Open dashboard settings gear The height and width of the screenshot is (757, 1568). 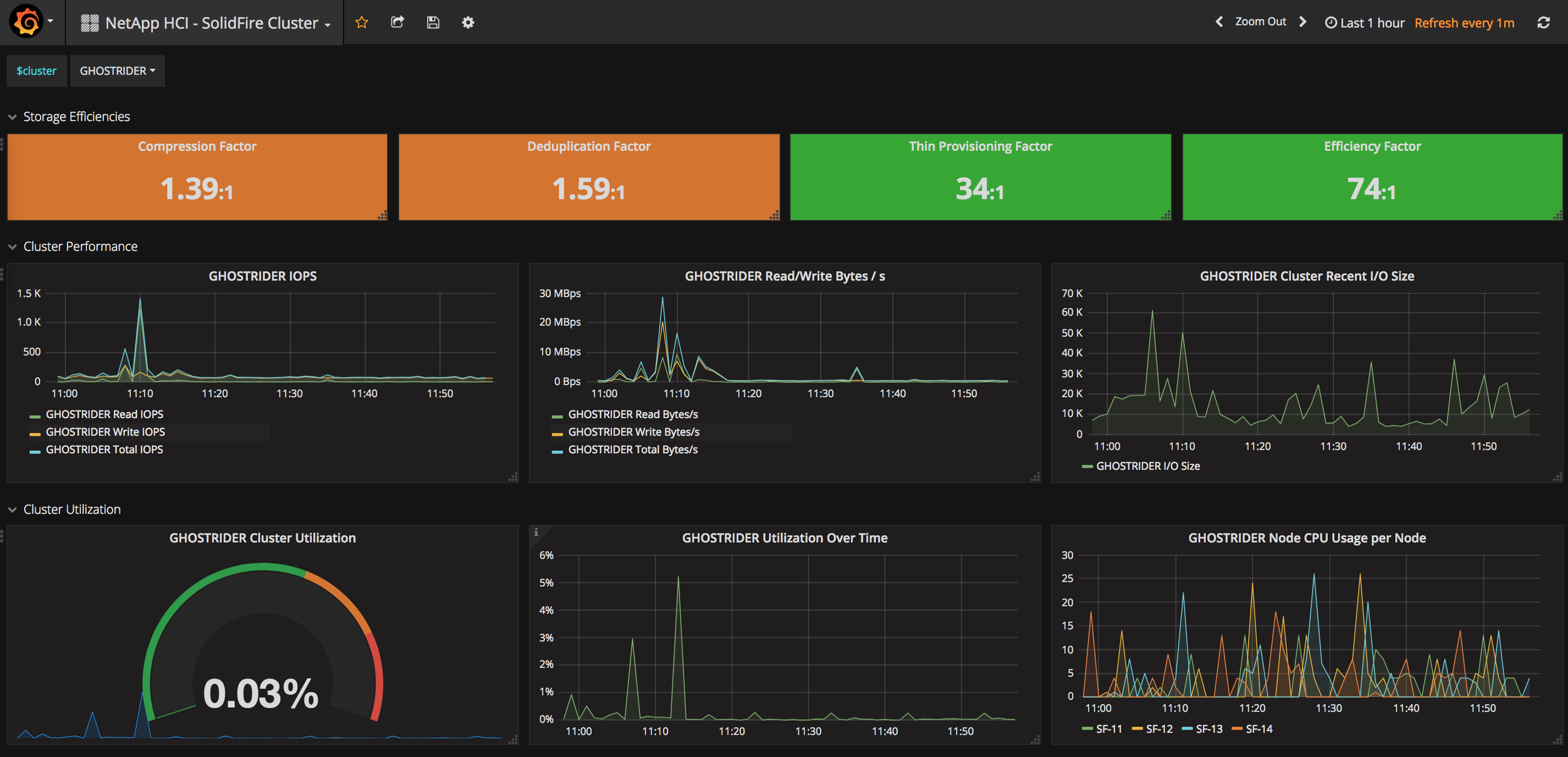click(467, 23)
